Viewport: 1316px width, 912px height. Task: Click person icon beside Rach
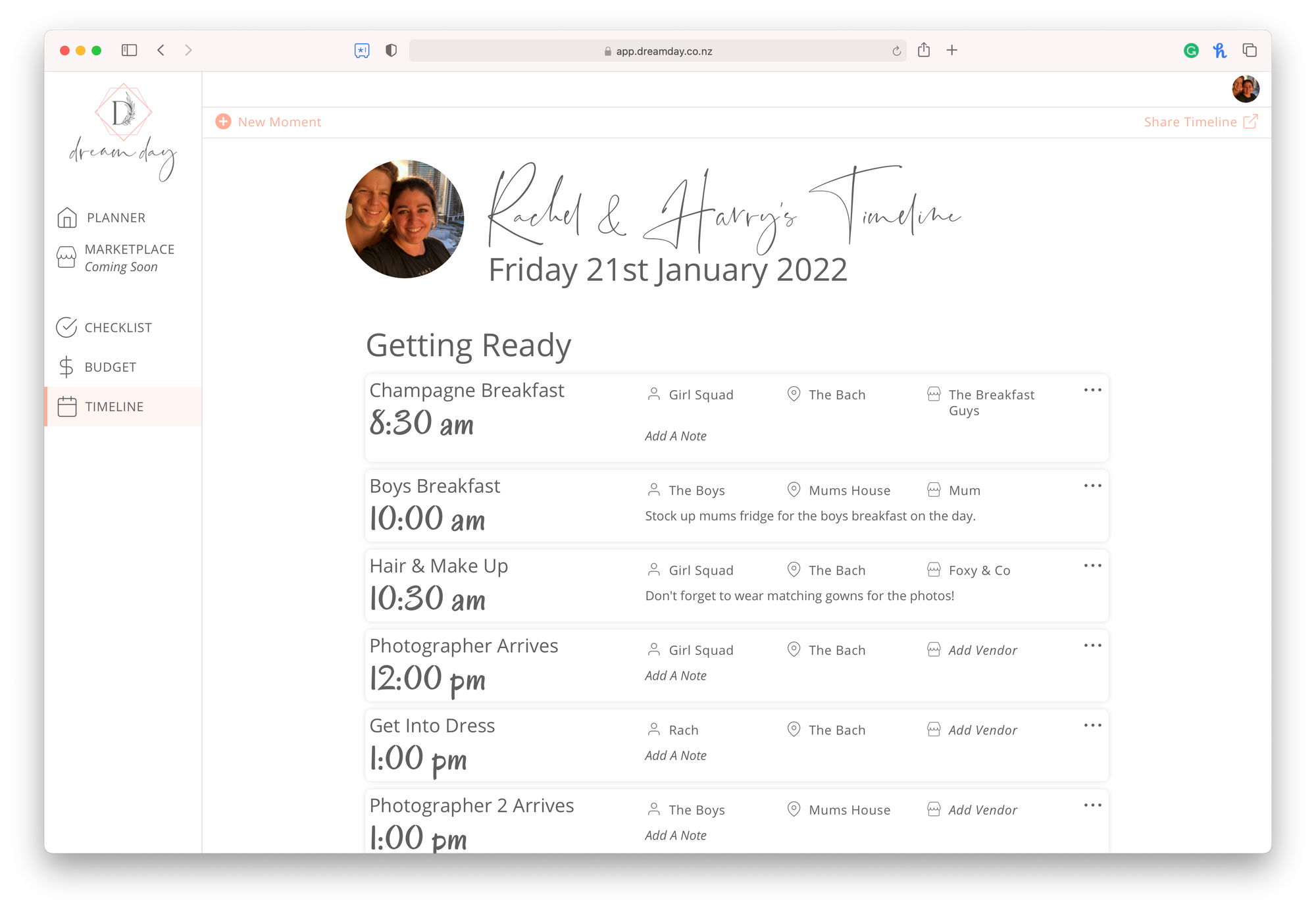654,729
